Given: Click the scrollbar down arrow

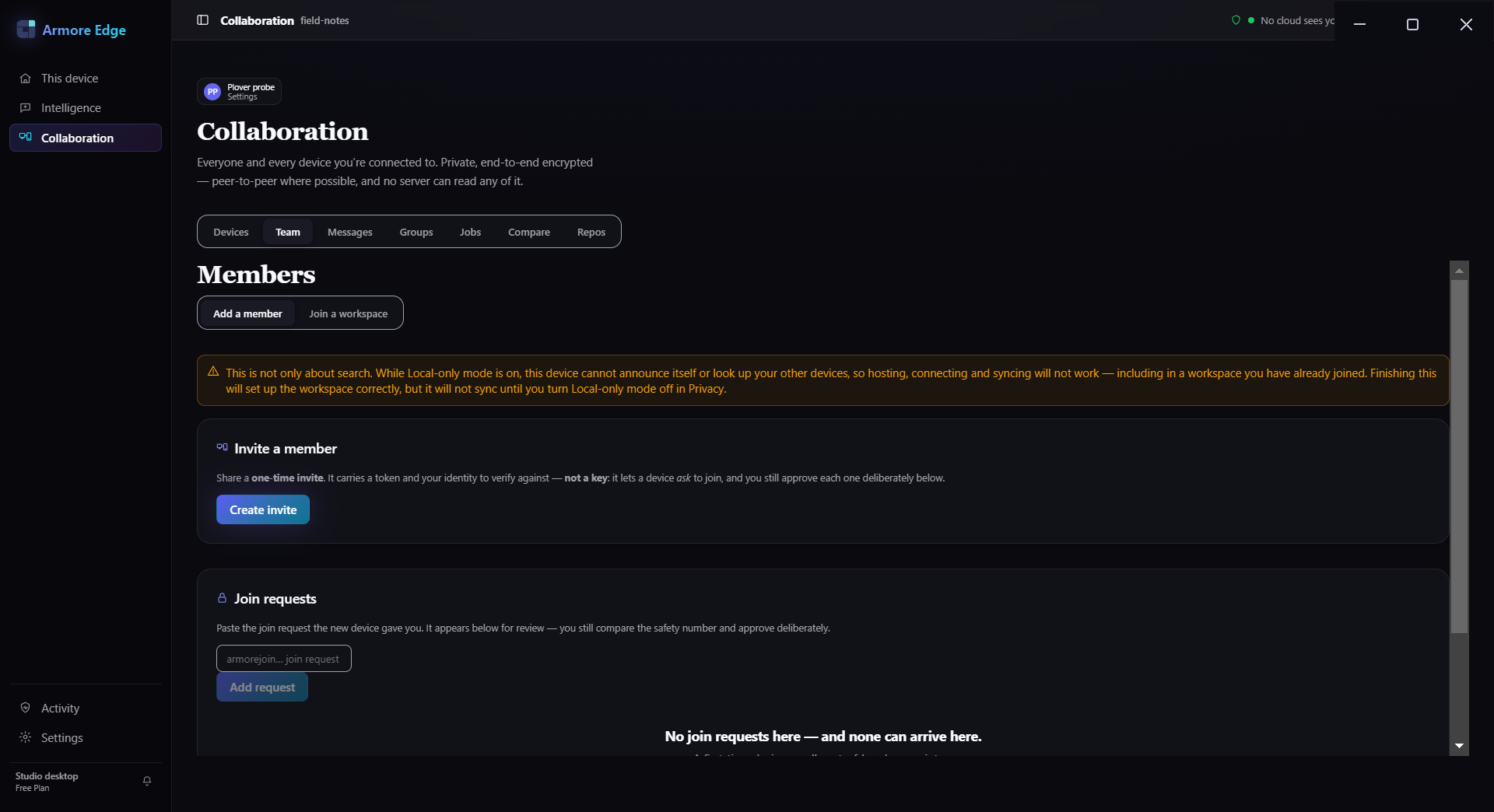Looking at the screenshot, I should (x=1459, y=745).
